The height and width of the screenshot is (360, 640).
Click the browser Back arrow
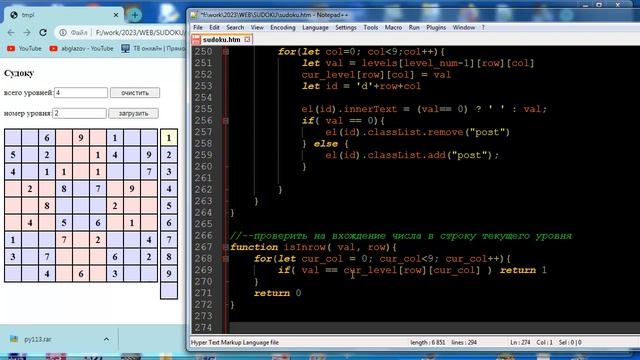(11, 32)
